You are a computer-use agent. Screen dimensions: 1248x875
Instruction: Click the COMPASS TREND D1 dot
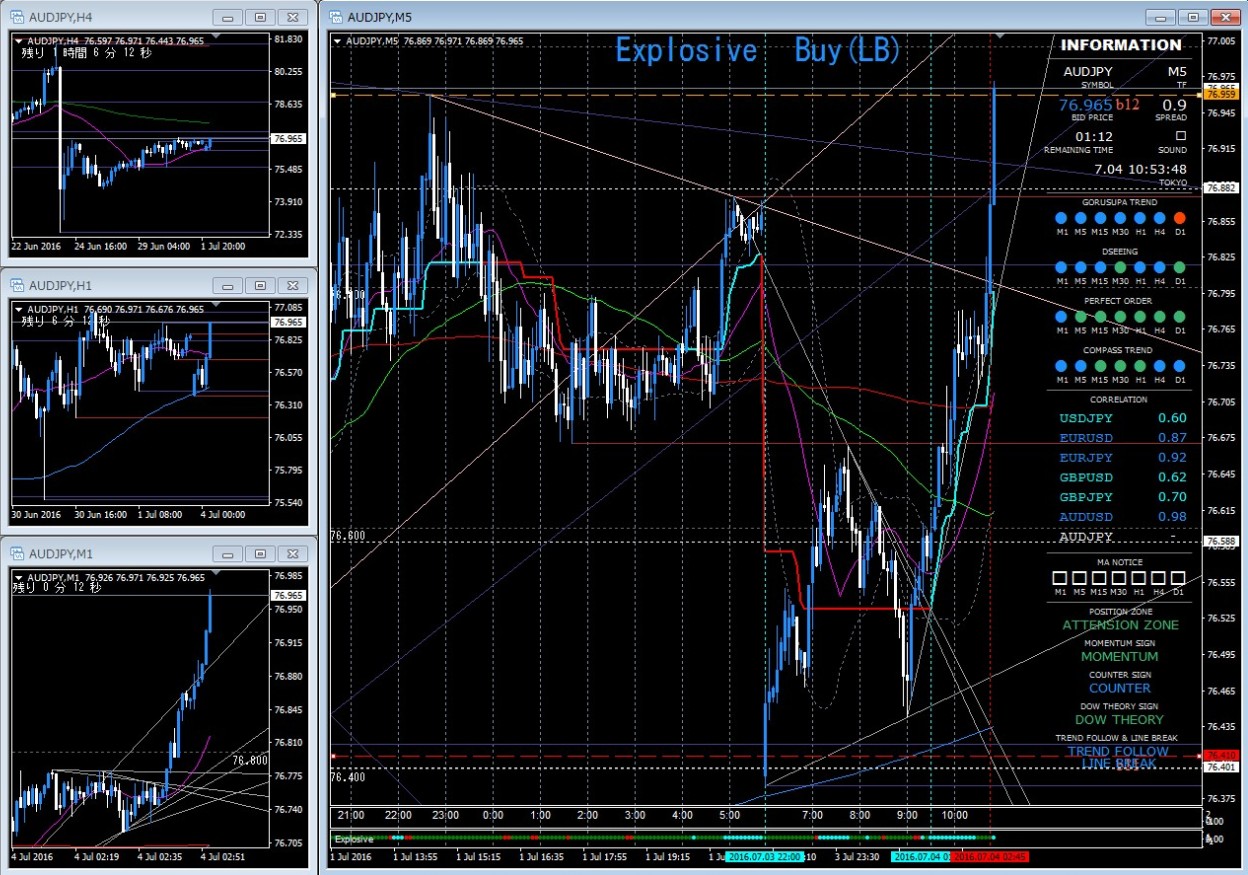1179,366
